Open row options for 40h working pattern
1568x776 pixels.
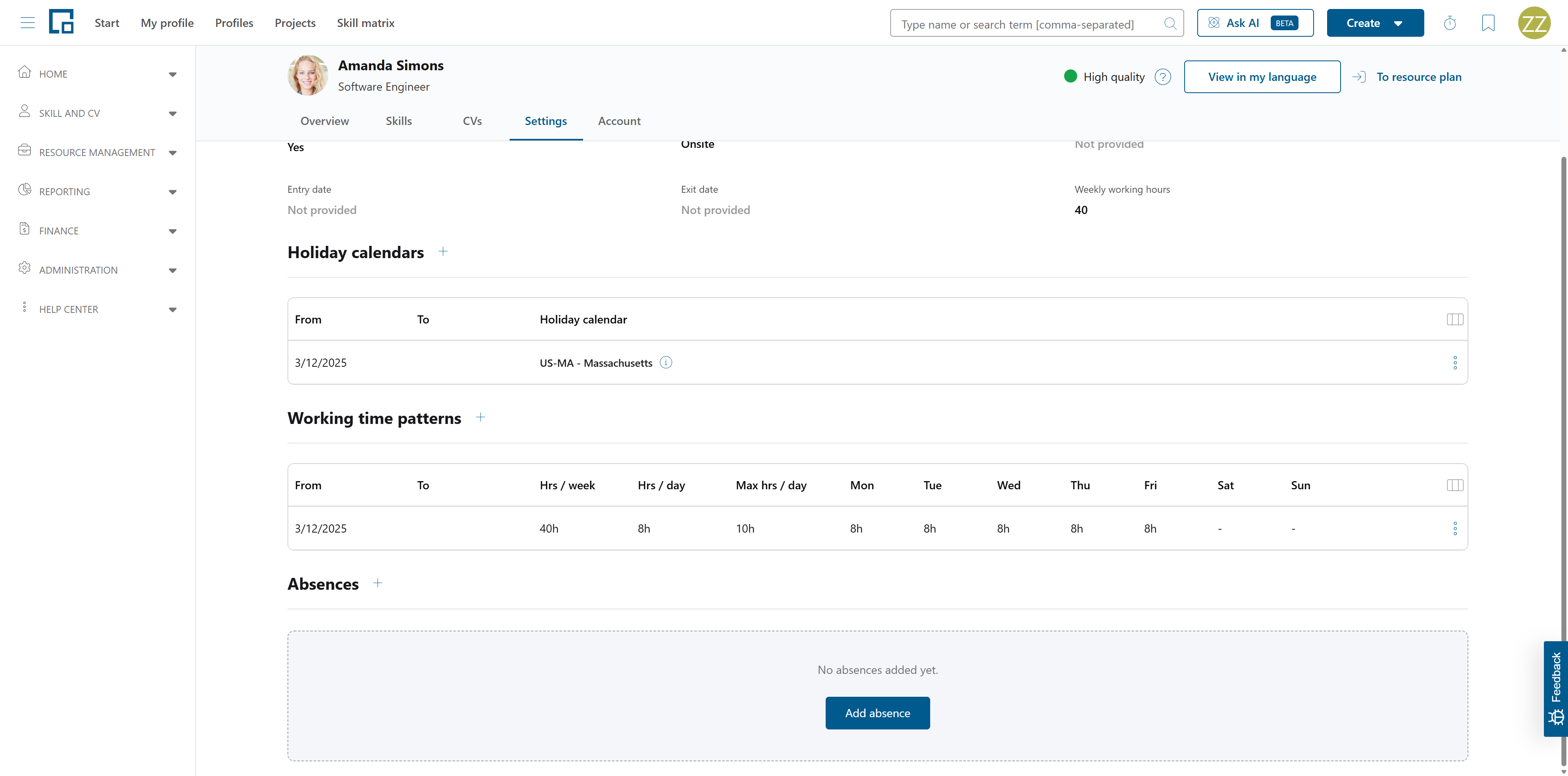pyautogui.click(x=1455, y=528)
